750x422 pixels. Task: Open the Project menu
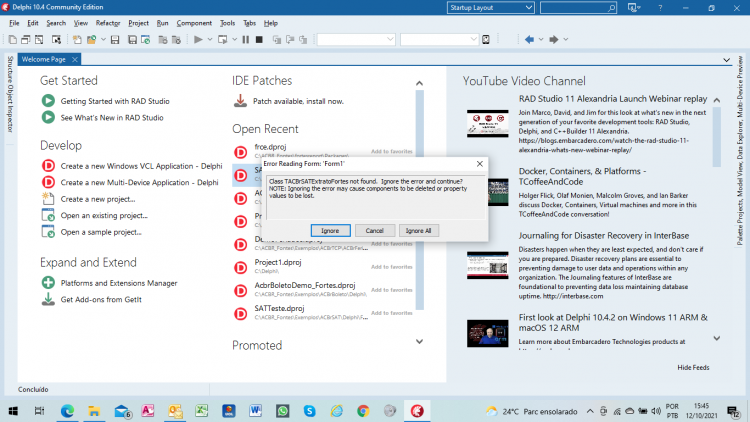click(138, 23)
